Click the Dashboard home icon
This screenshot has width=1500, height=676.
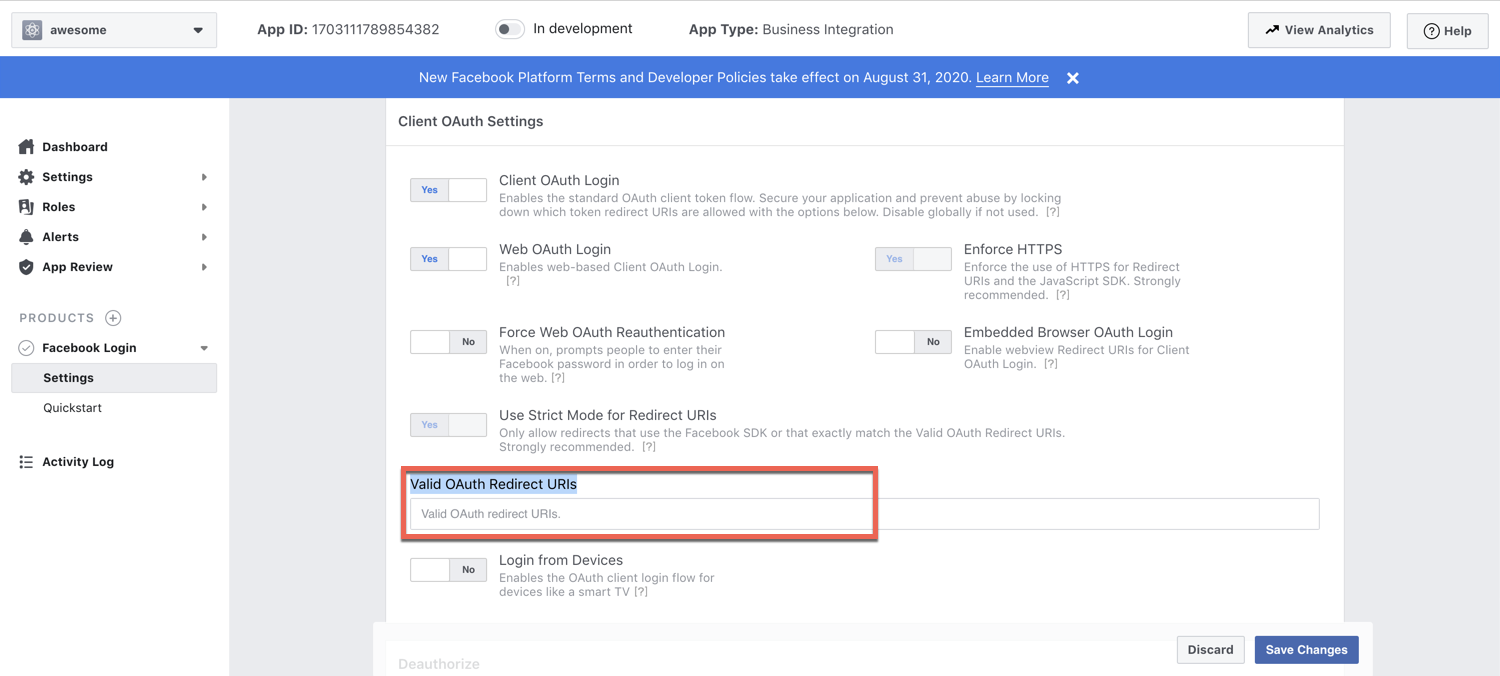[26, 147]
